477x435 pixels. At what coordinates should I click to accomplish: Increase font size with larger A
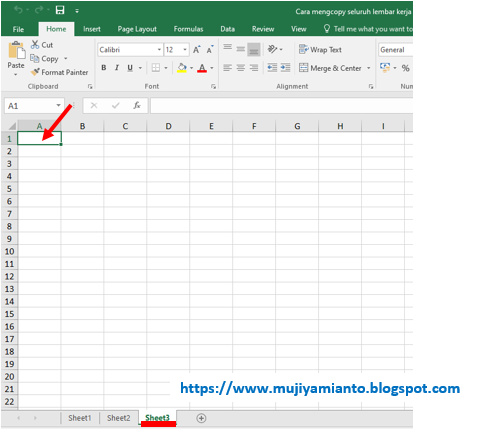[x=197, y=50]
